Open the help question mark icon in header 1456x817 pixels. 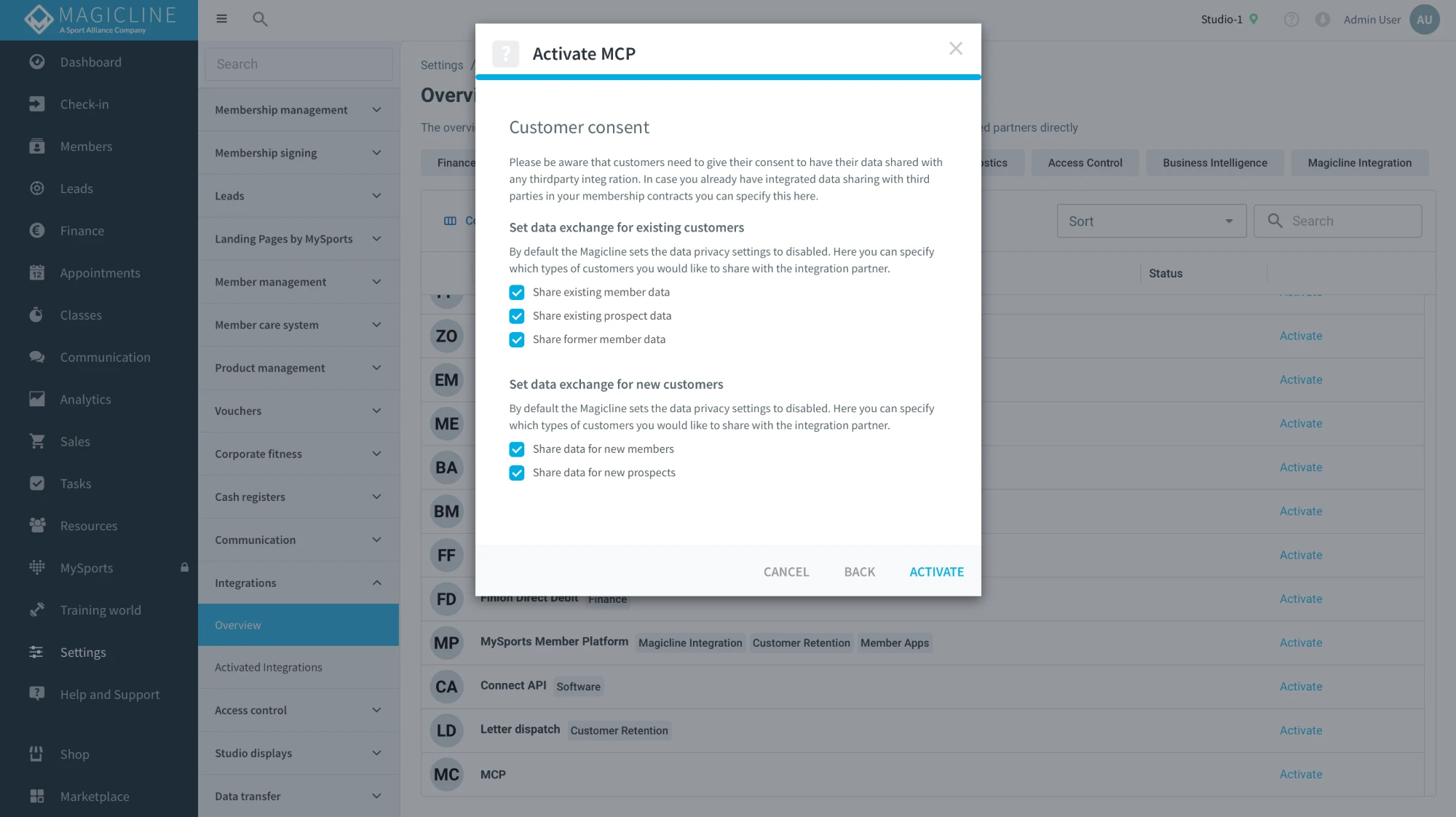[1291, 20]
